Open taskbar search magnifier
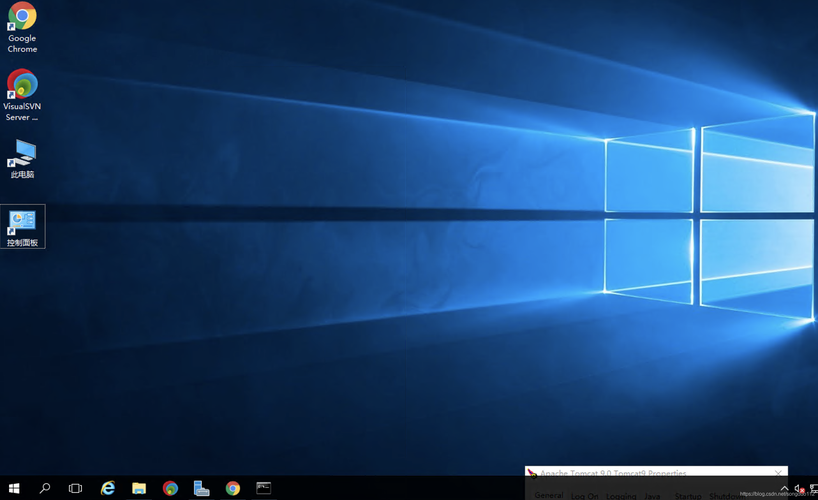 45,488
